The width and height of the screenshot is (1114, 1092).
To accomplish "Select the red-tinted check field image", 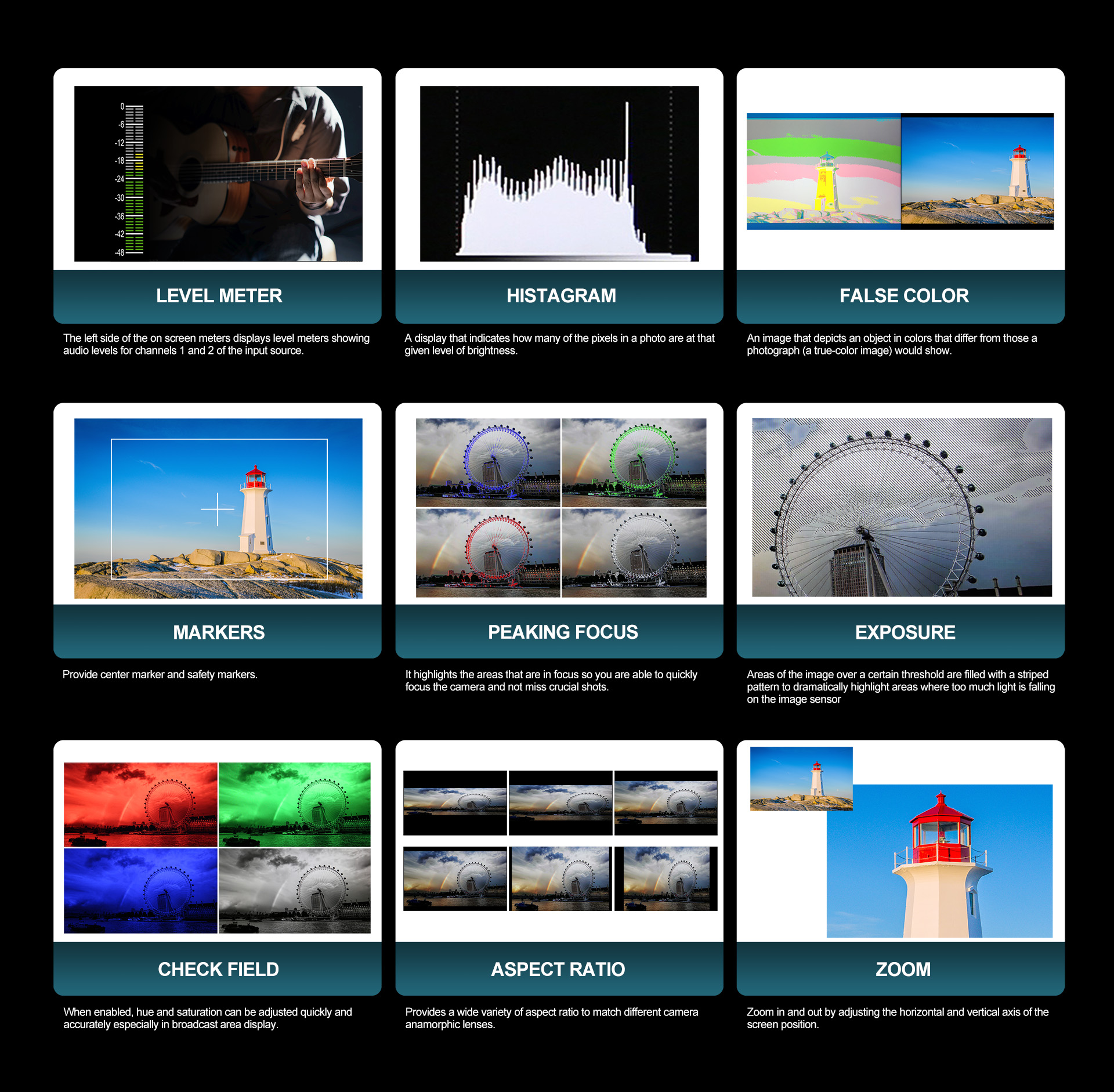I will coord(140,804).
